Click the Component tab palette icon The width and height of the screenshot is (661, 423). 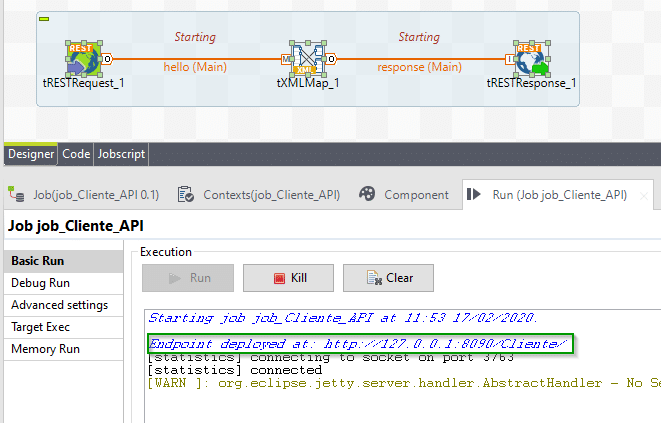pos(367,194)
